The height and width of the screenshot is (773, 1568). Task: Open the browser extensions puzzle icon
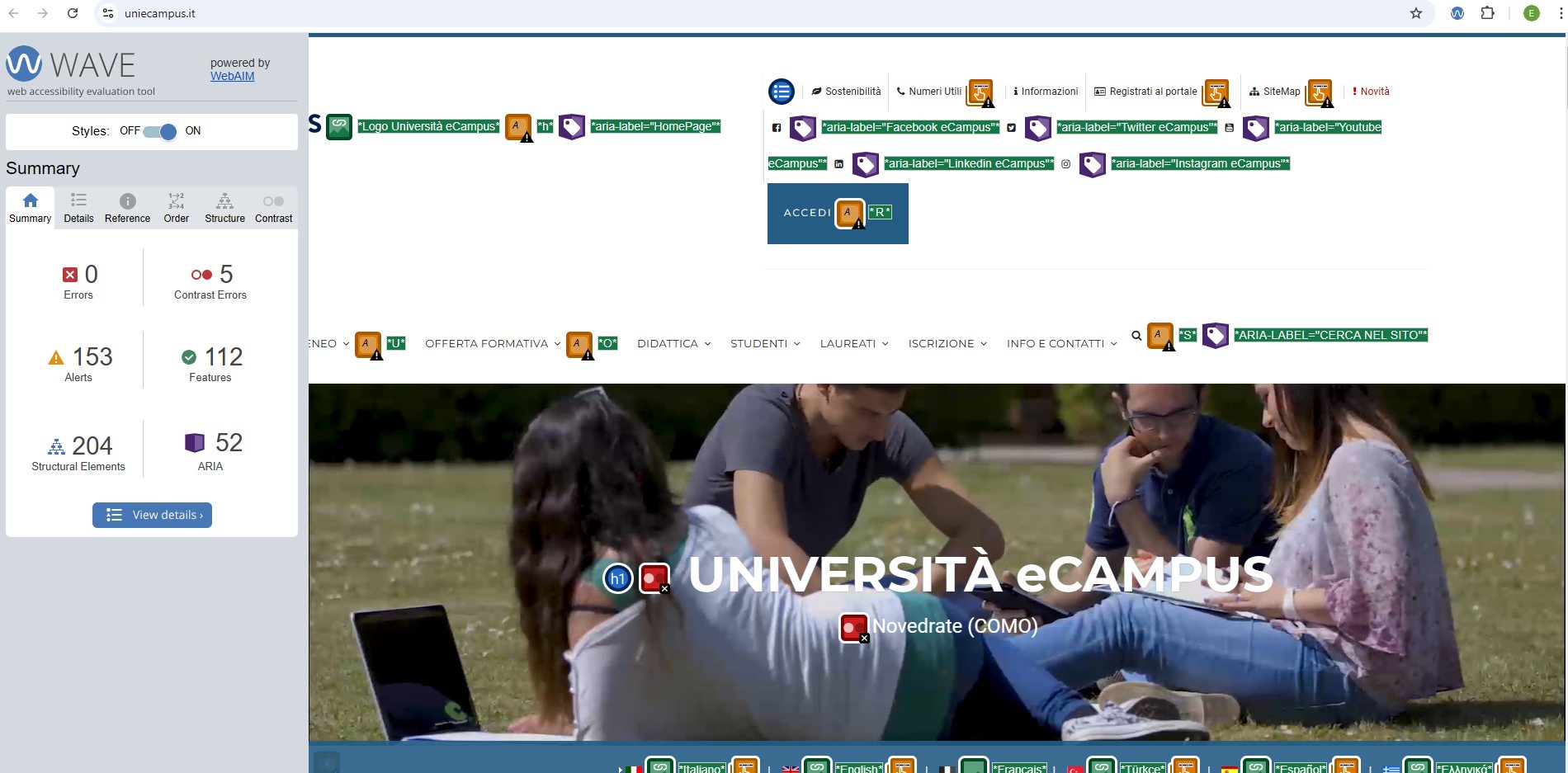point(1487,13)
